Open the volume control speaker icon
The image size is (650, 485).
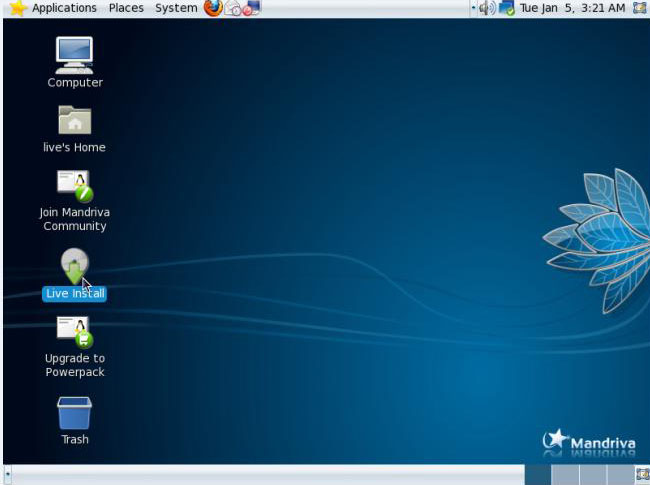487,8
